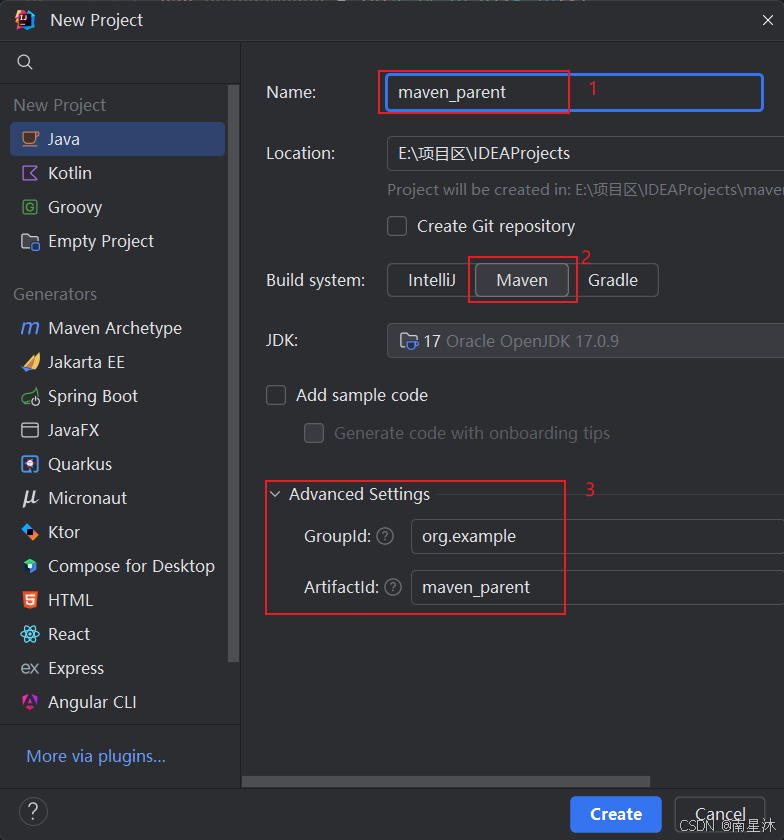Image resolution: width=784 pixels, height=840 pixels.
Task: Close the New Project dialog
Action: 768,20
